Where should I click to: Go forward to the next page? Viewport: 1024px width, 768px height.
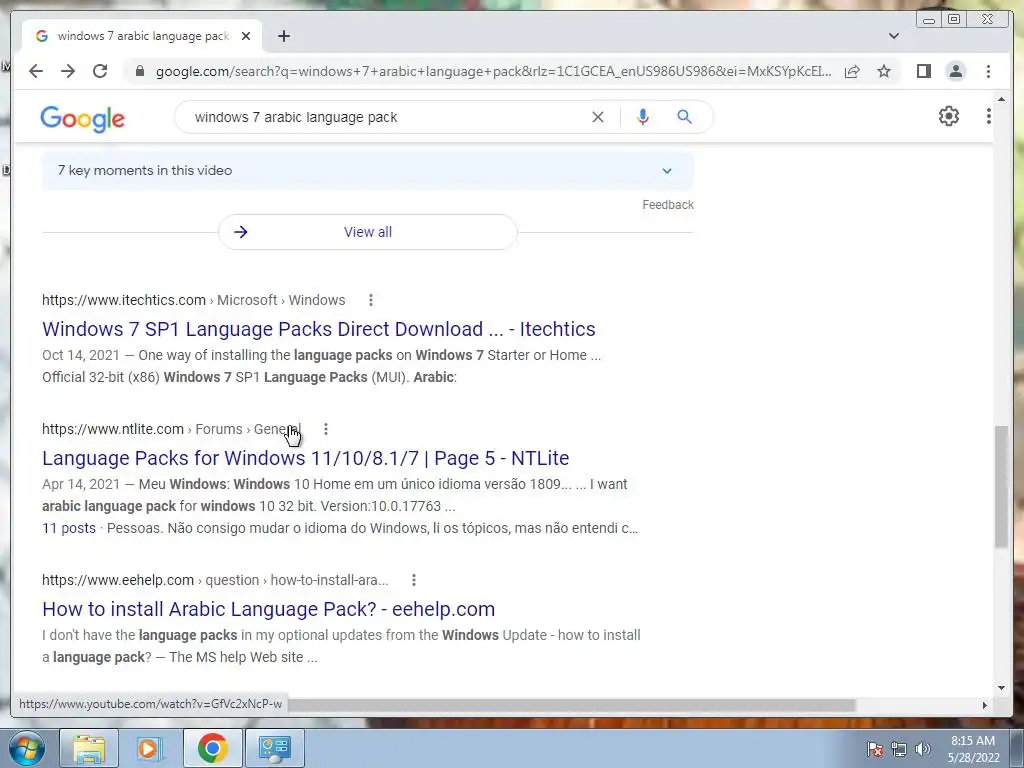point(68,71)
